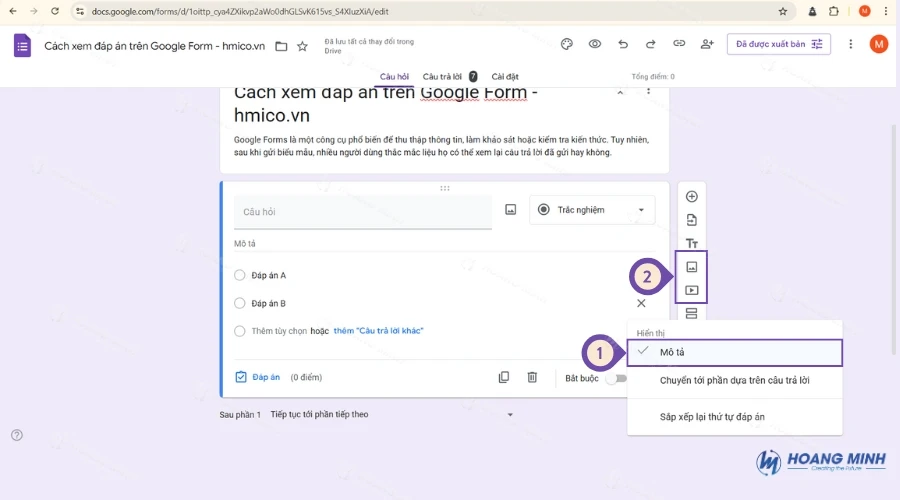Open the Tiếp tục tới phần tiếp theo dropdown
The height and width of the screenshot is (500, 900).
(392, 414)
